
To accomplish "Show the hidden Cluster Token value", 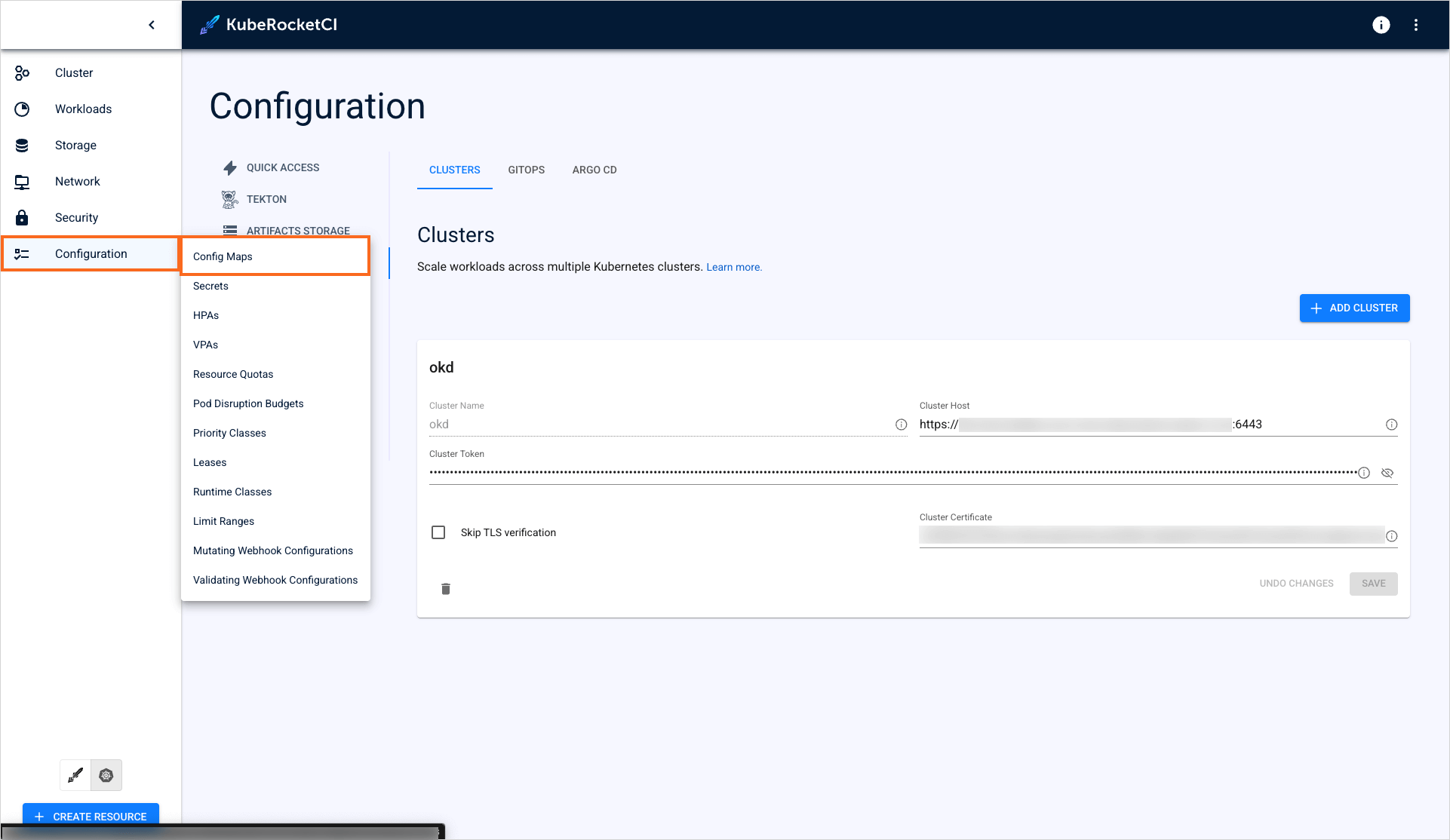I will 1387,473.
